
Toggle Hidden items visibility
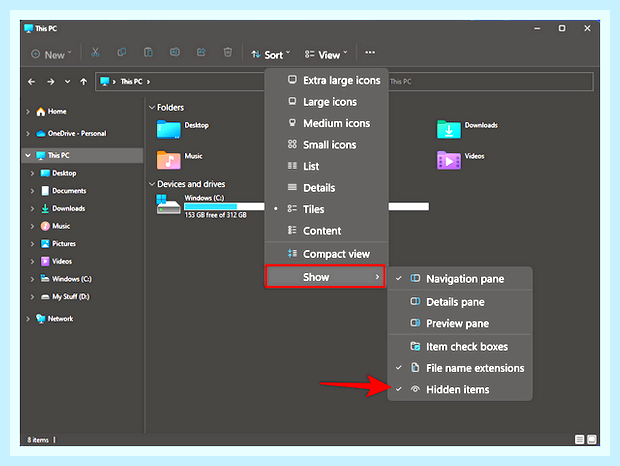460,389
